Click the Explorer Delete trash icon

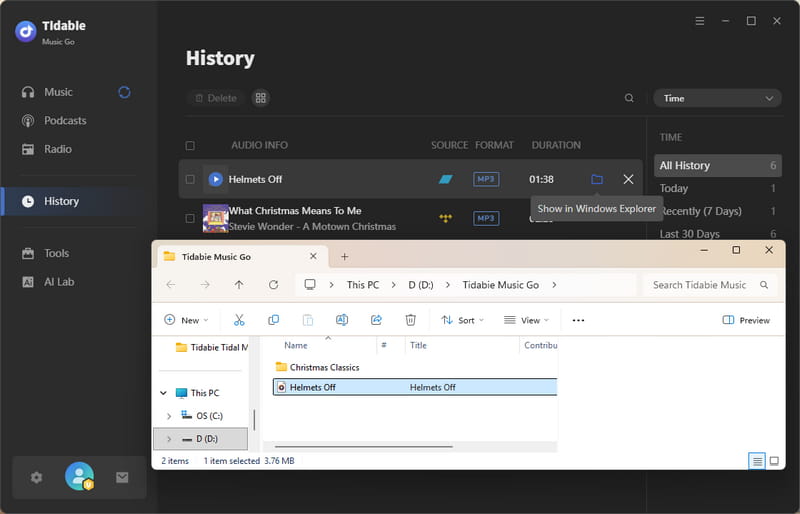(x=410, y=320)
